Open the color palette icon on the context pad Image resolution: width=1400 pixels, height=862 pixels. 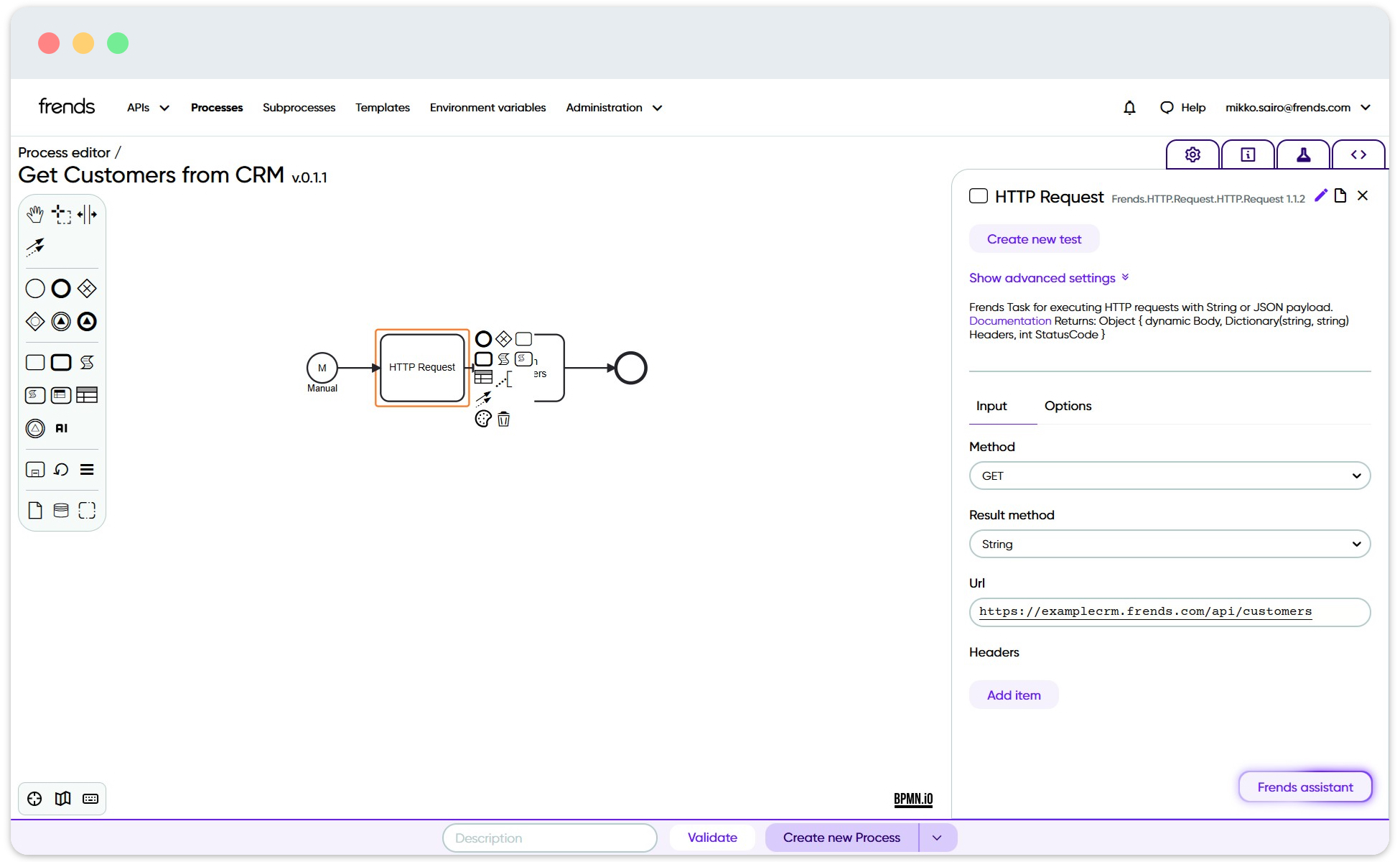pyautogui.click(x=482, y=419)
